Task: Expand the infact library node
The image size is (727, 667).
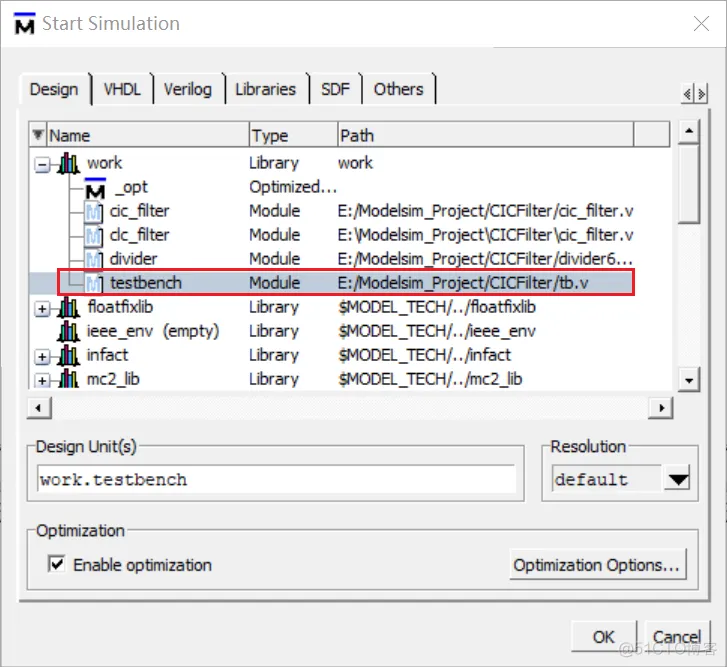Action: click(42, 356)
